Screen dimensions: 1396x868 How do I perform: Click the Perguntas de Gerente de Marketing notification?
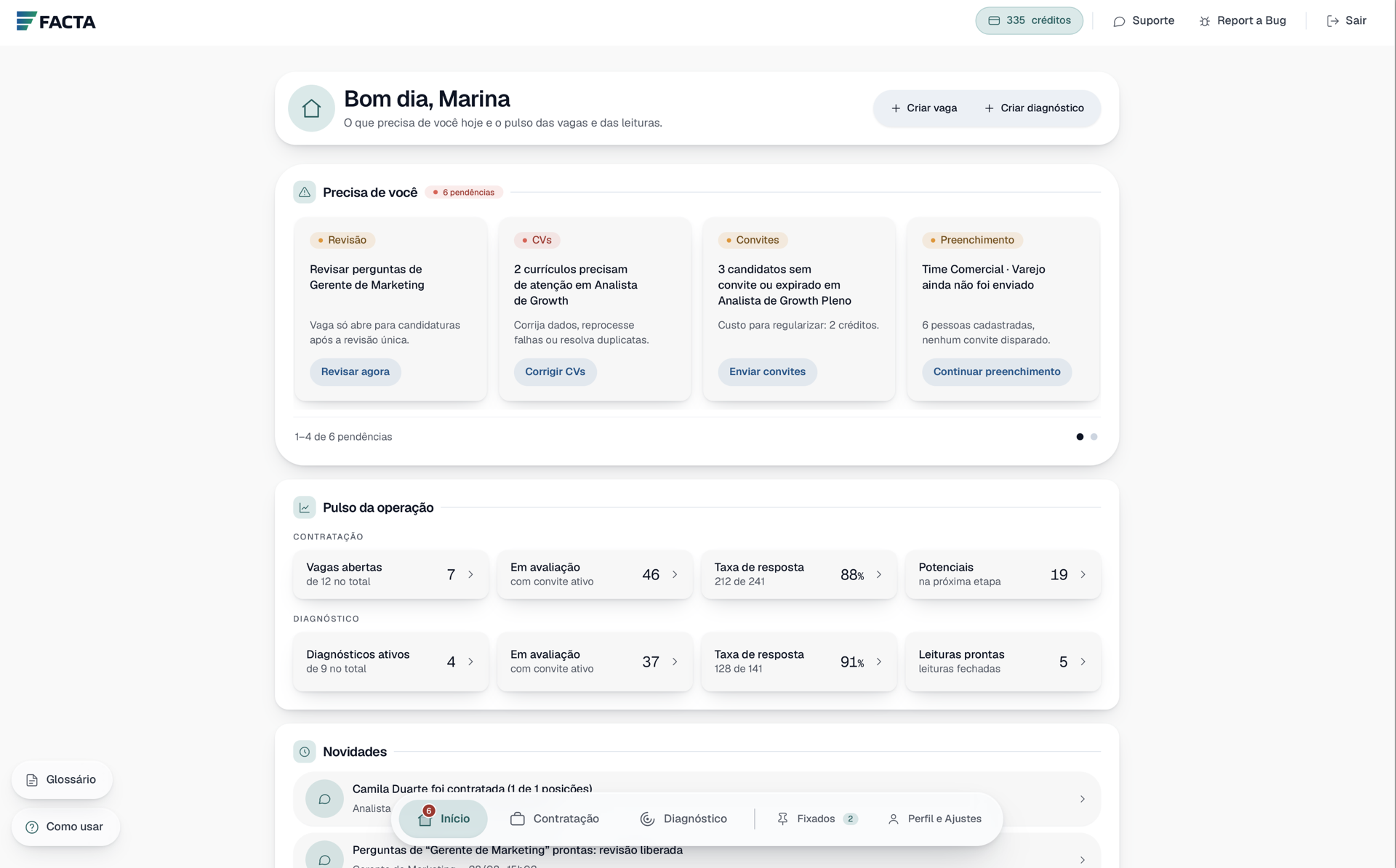pos(697,851)
